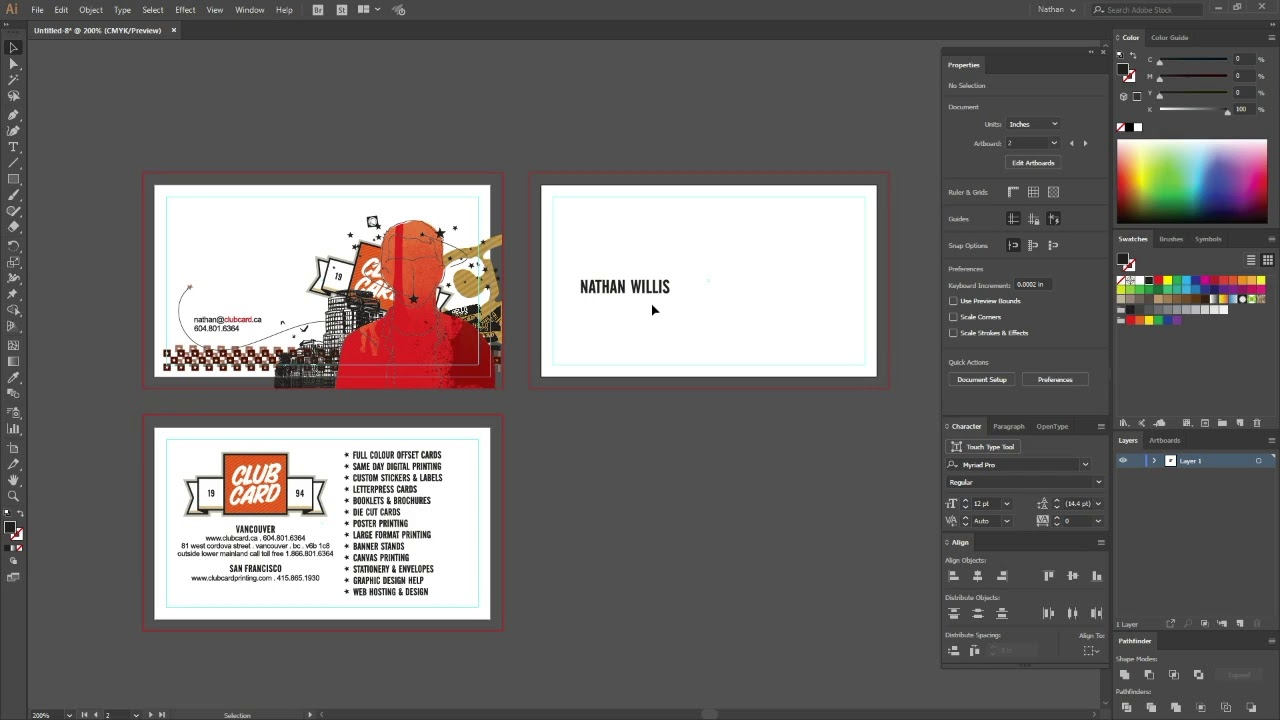The width and height of the screenshot is (1280, 720).
Task: Create new layer in Layers panel
Action: (x=1240, y=624)
